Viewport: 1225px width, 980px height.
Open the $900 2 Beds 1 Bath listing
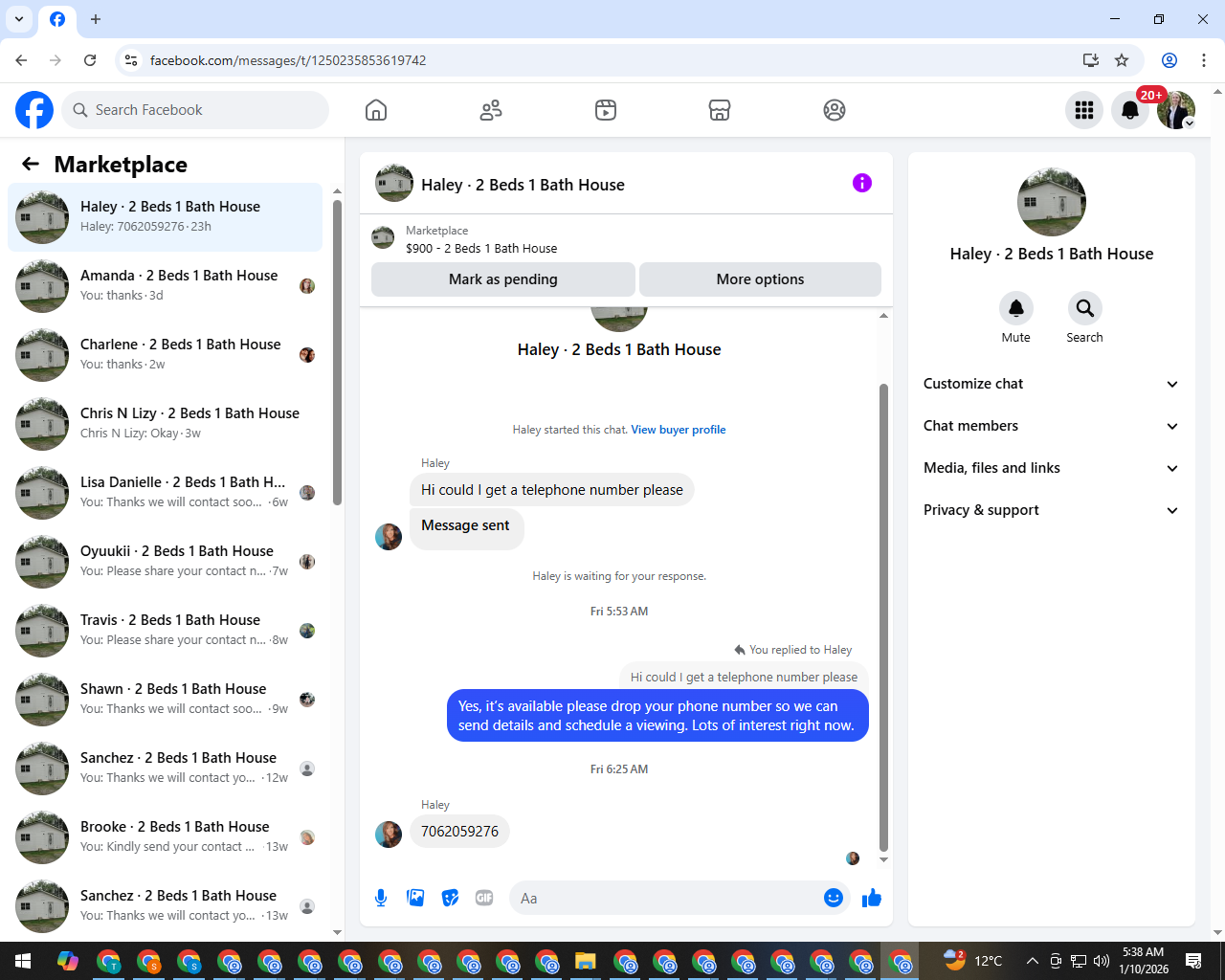tap(481, 248)
